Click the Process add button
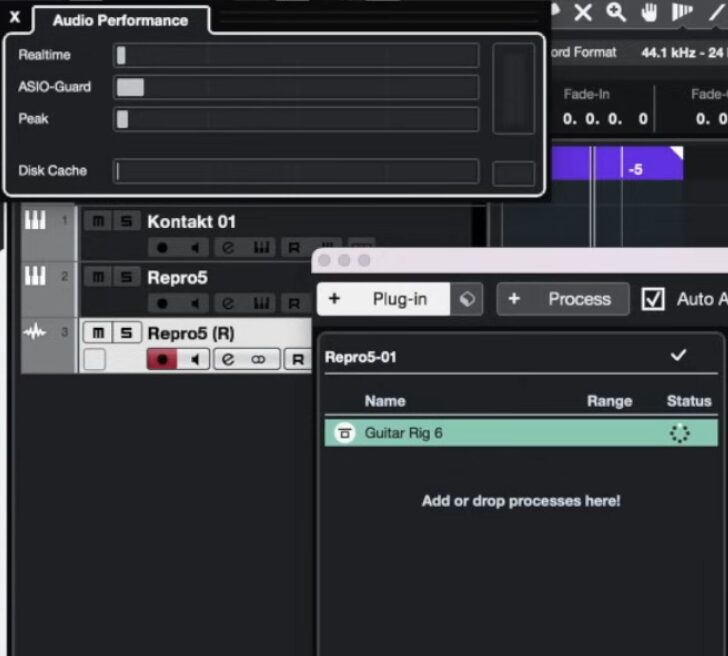Image resolution: width=728 pixels, height=656 pixels. 563,299
